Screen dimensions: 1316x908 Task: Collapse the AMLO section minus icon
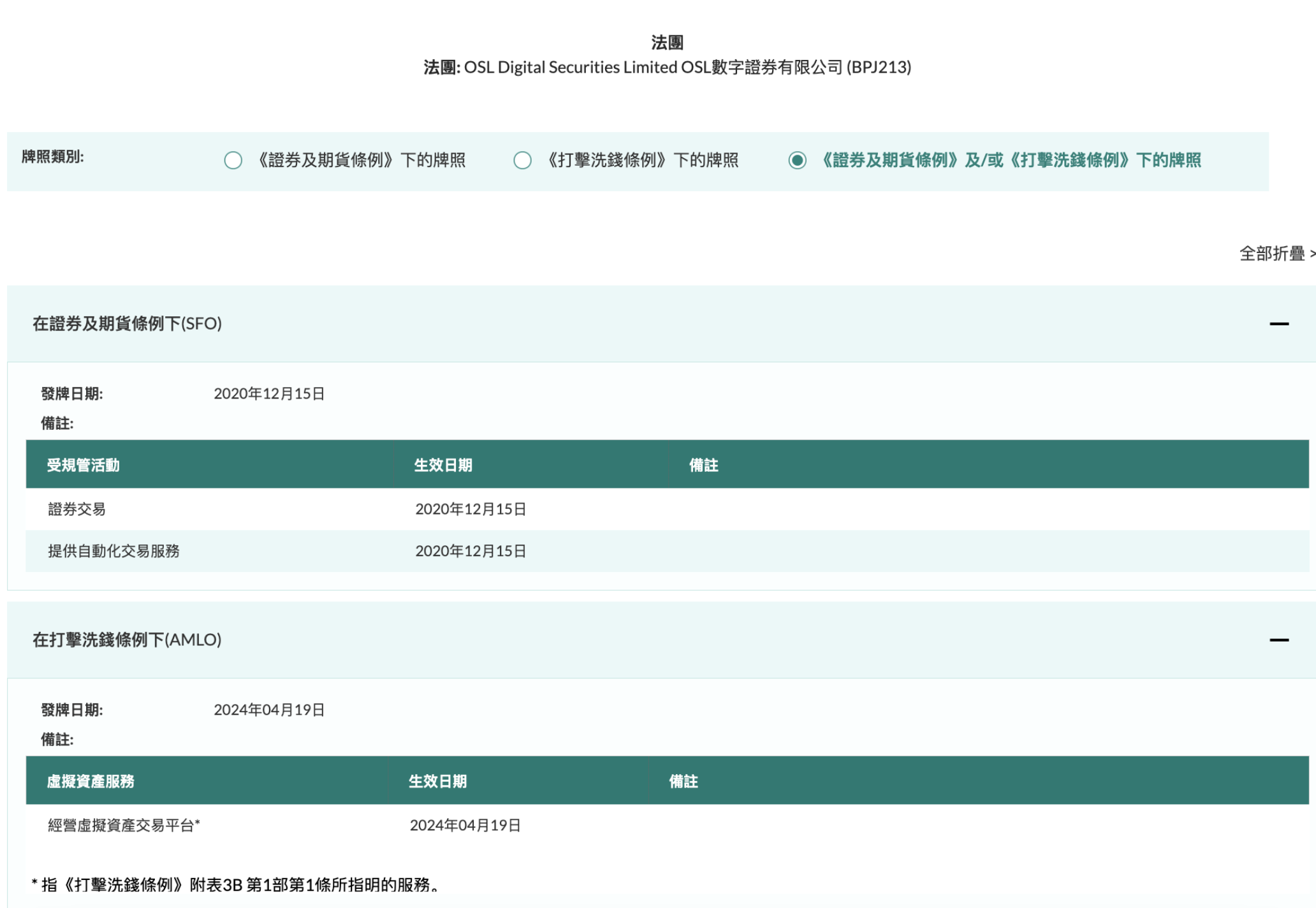click(x=1279, y=640)
